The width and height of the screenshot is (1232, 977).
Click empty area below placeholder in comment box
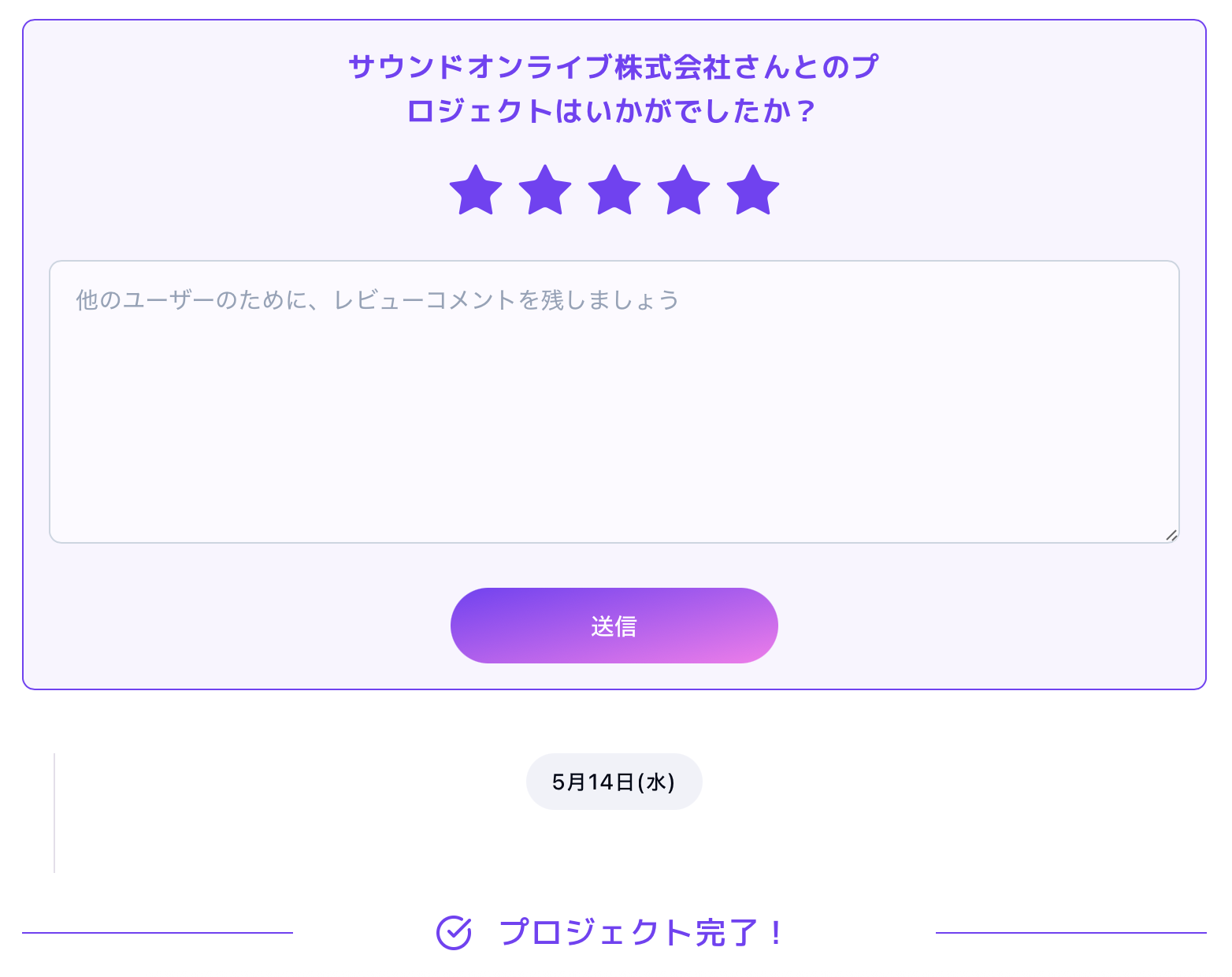click(614, 441)
